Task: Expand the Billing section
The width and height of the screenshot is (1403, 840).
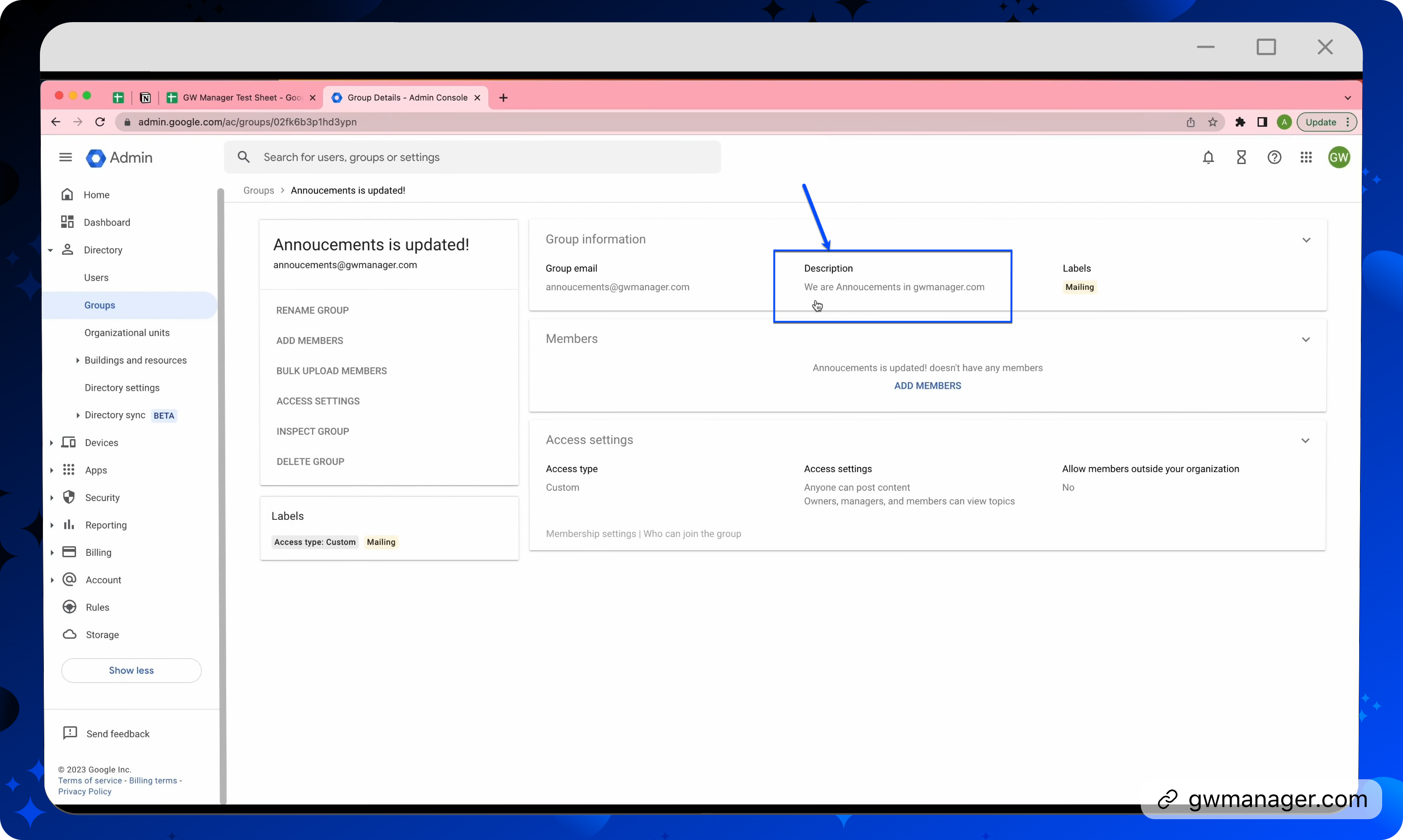Action: [x=52, y=552]
